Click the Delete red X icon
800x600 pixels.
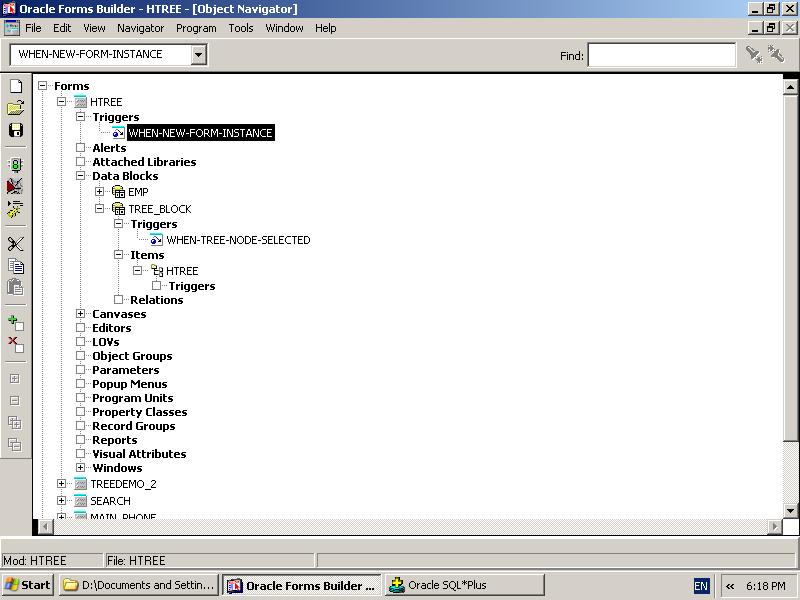(x=15, y=344)
